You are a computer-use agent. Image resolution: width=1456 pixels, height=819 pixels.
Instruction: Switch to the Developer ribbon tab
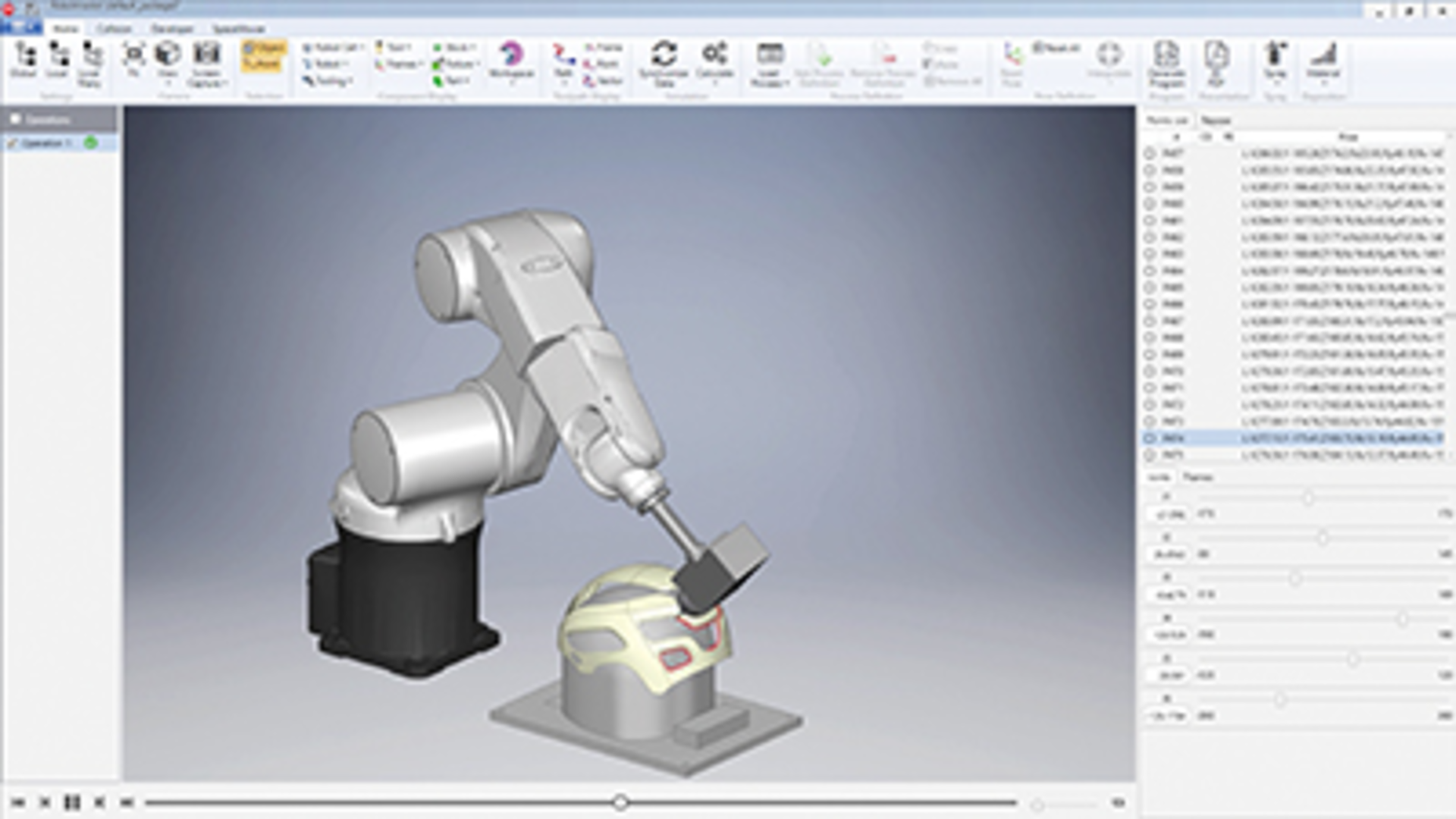click(173, 29)
